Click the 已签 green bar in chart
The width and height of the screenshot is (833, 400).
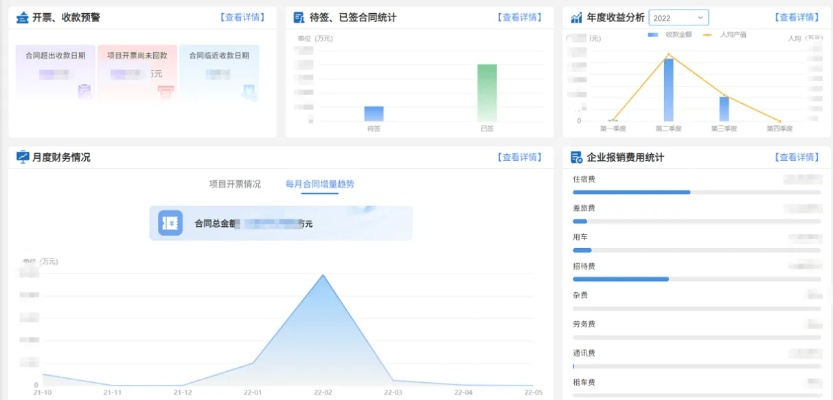pos(487,92)
